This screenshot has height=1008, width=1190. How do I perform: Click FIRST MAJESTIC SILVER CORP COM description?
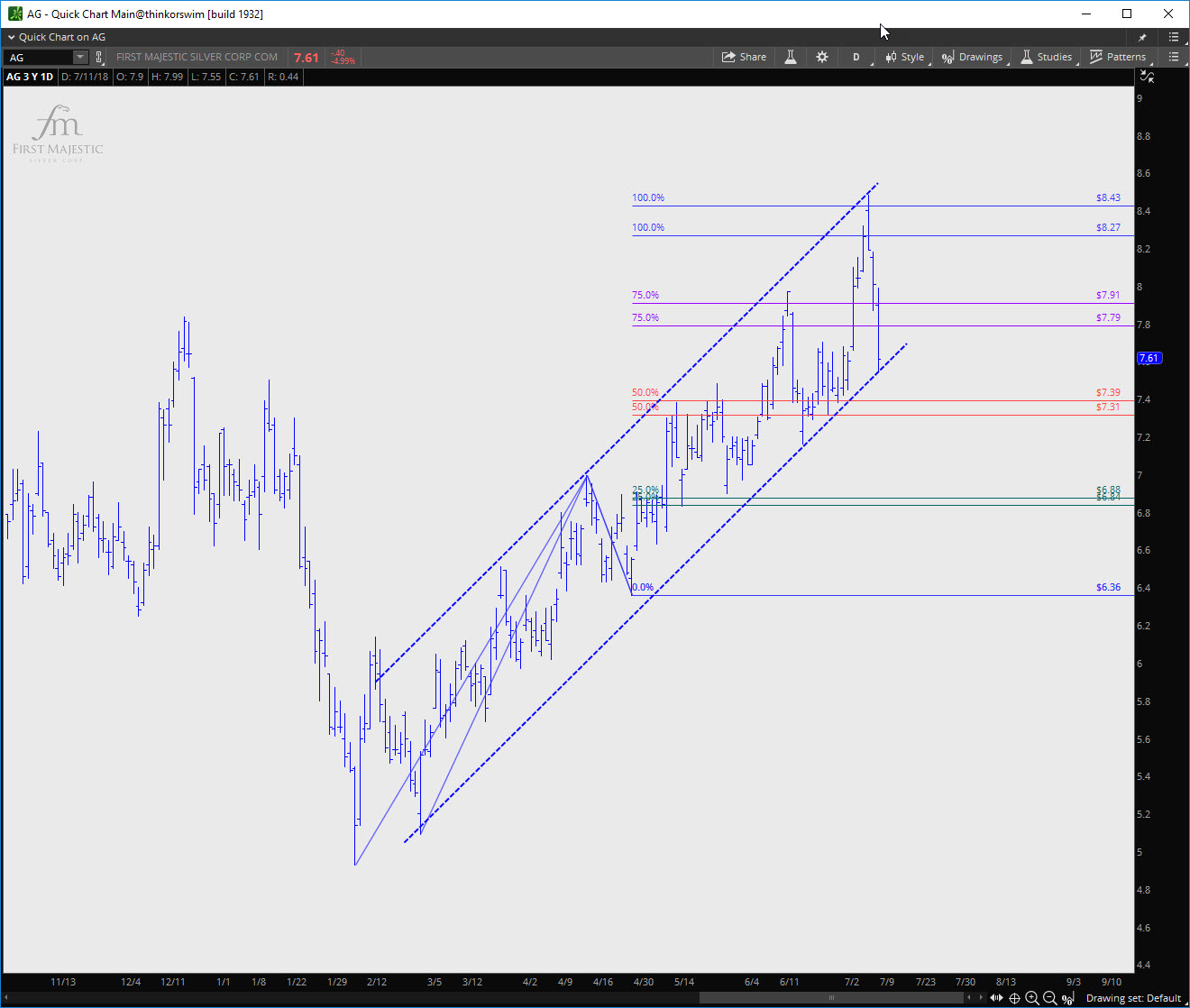click(197, 57)
